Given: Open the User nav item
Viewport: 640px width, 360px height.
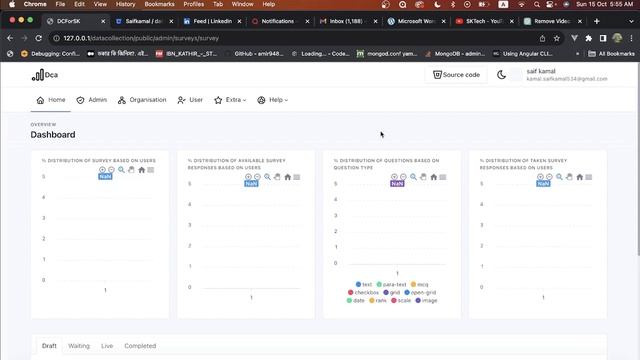Looking at the screenshot, I should (190, 100).
